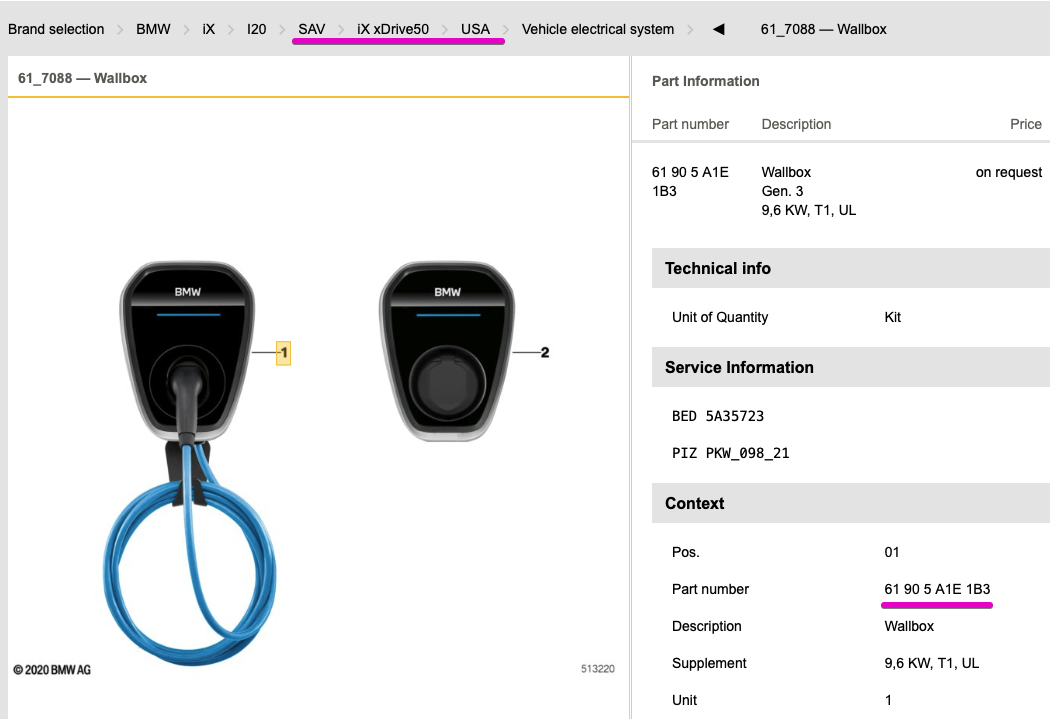Click the Description column header
Image resolution: width=1050 pixels, height=719 pixels.
click(796, 124)
